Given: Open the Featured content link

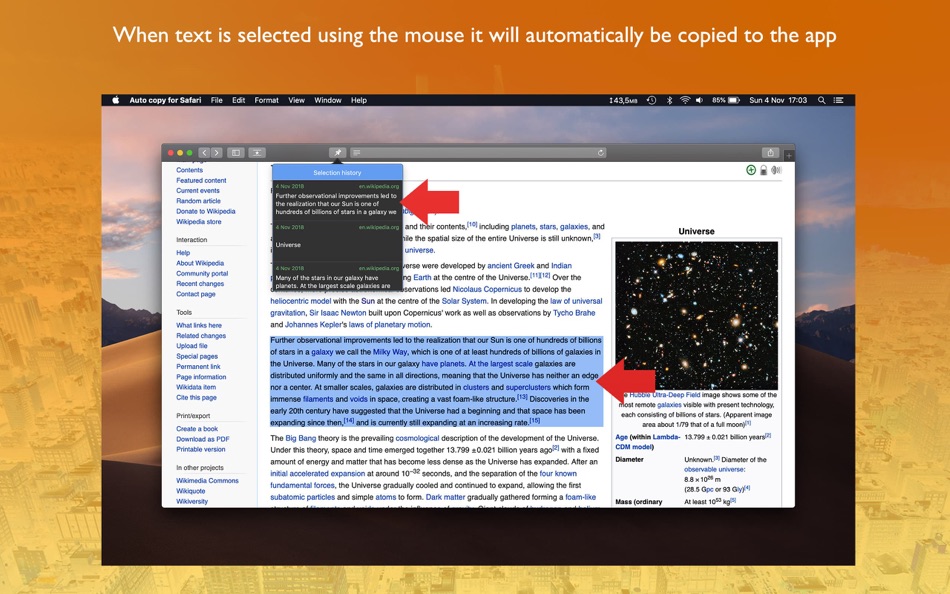Looking at the screenshot, I should click(201, 181).
